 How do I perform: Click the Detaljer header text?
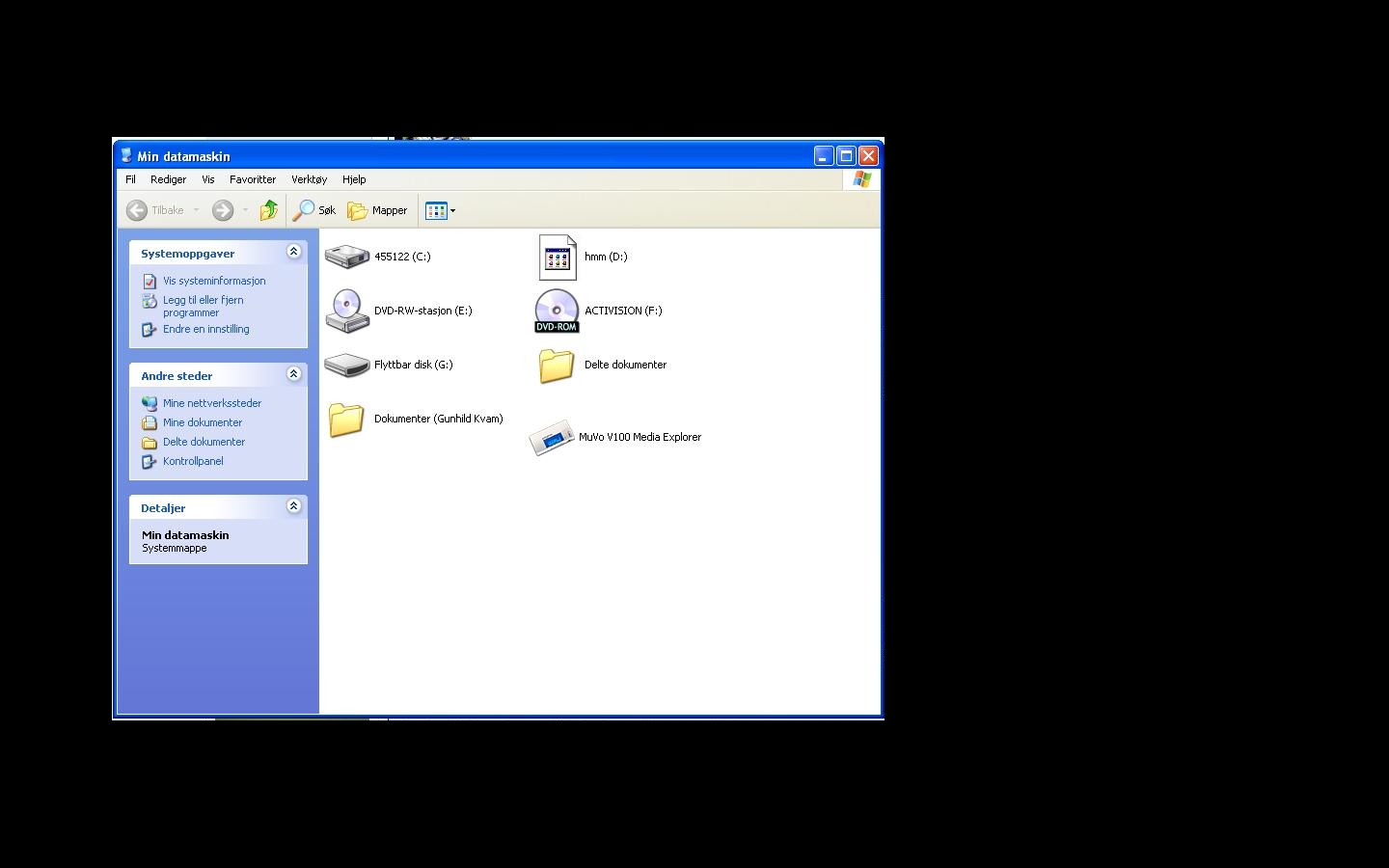pyautogui.click(x=163, y=508)
